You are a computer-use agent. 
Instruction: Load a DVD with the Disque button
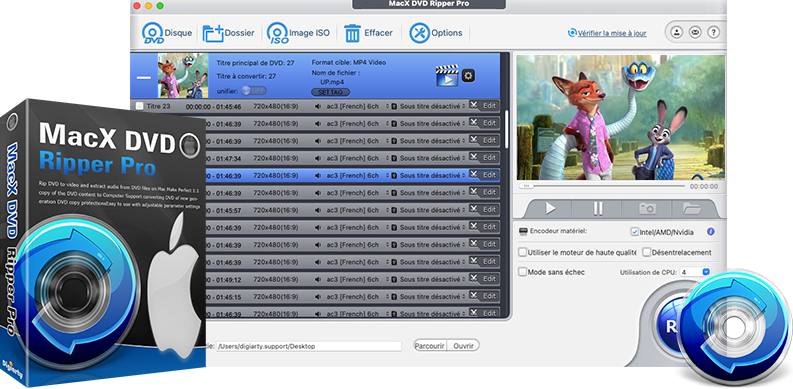167,33
